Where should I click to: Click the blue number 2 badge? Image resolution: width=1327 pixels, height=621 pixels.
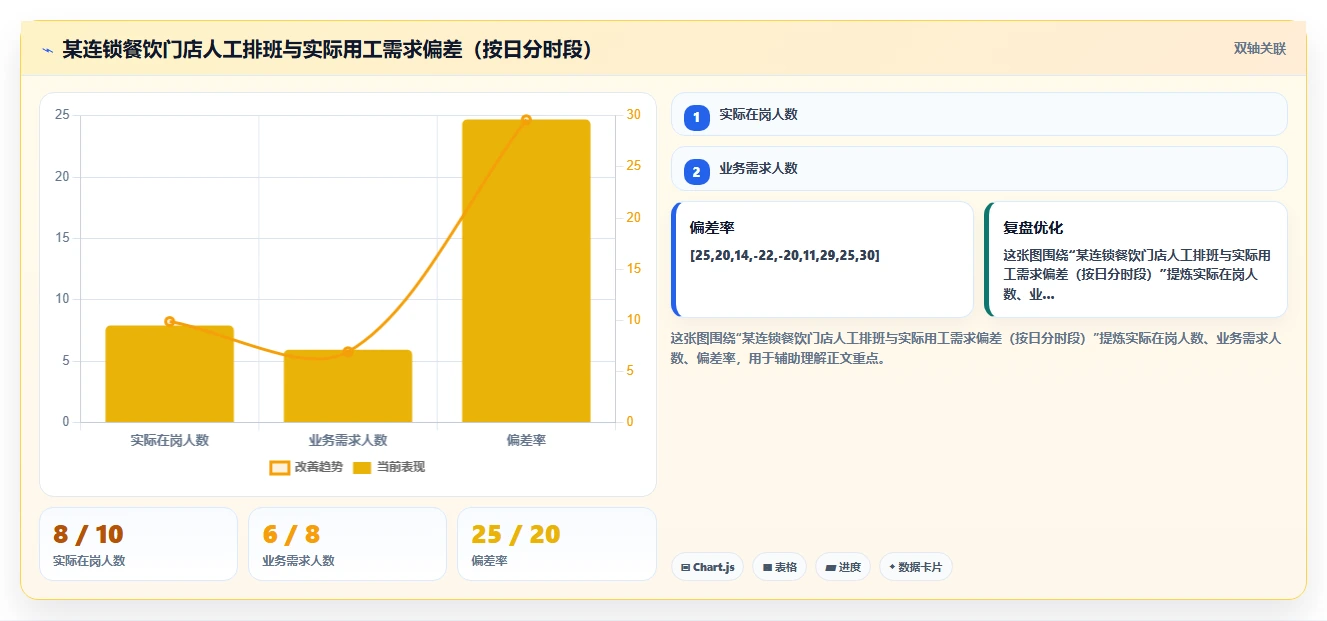click(x=697, y=172)
